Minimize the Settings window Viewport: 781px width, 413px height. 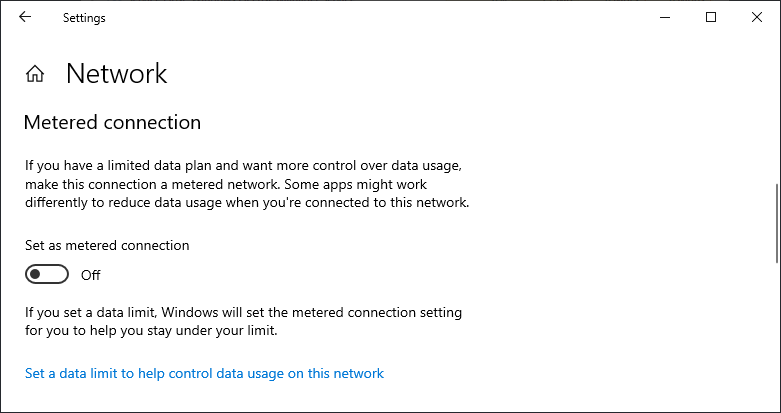point(664,17)
